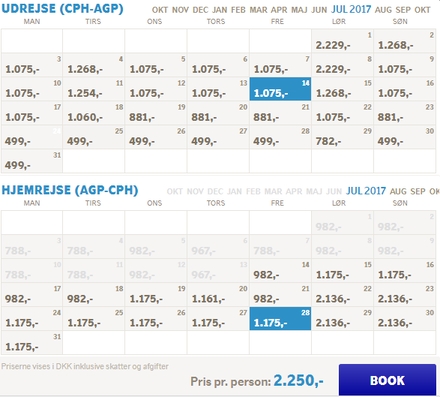
Task: Pick return July 22 priced 2.136,-
Action: (x=342, y=294)
